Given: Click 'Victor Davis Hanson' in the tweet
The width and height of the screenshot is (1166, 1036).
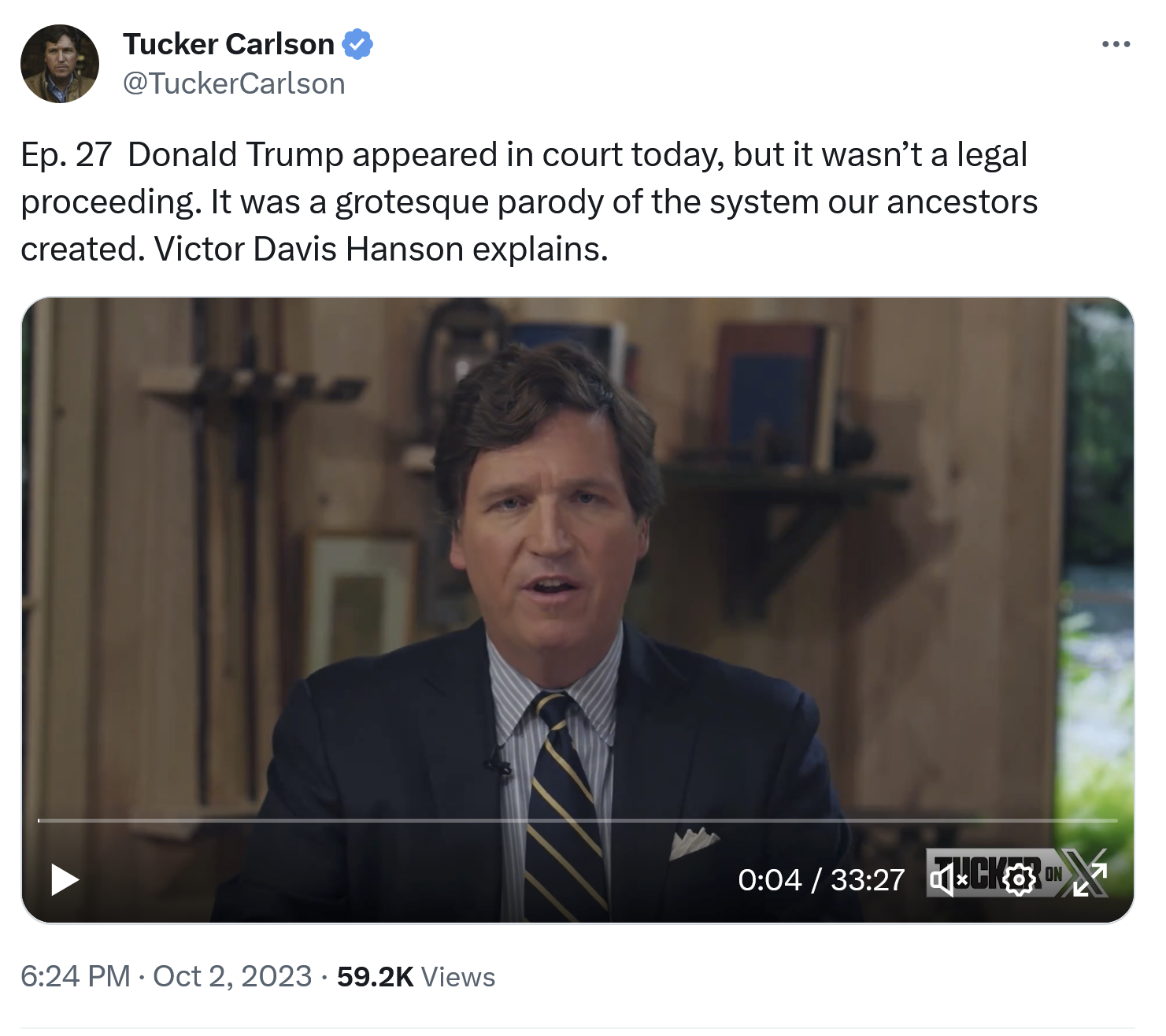Looking at the screenshot, I should coord(309,250).
